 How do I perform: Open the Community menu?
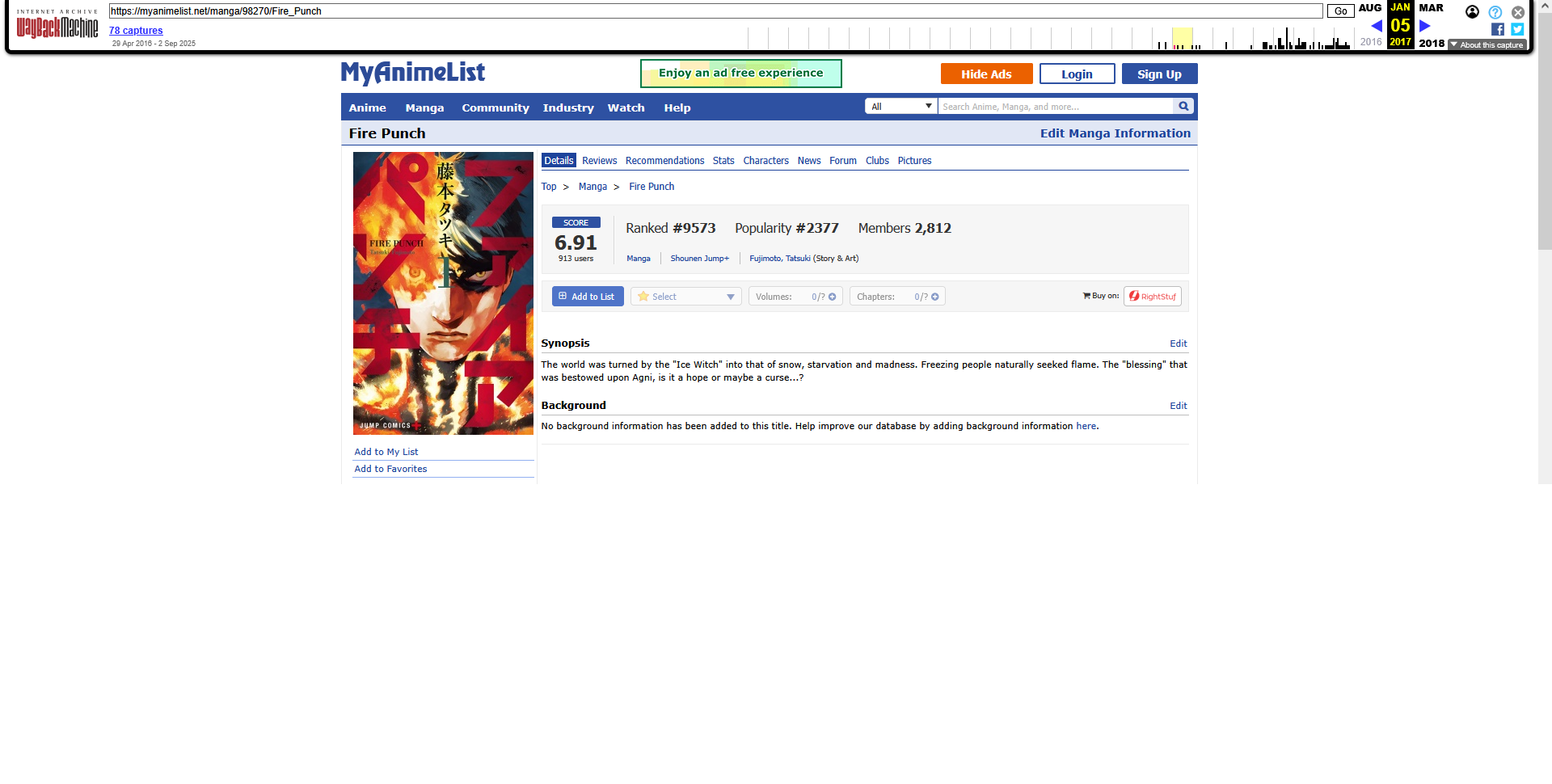coord(496,107)
